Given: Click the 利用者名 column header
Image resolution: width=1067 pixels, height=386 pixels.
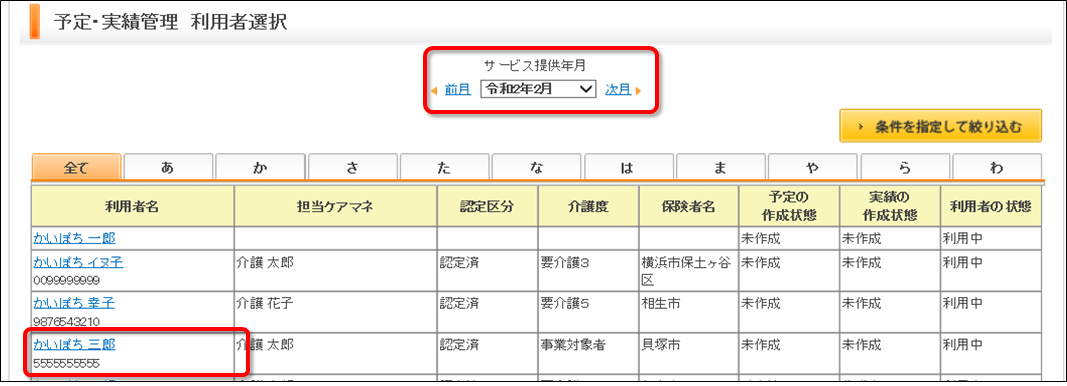Looking at the screenshot, I should (132, 206).
